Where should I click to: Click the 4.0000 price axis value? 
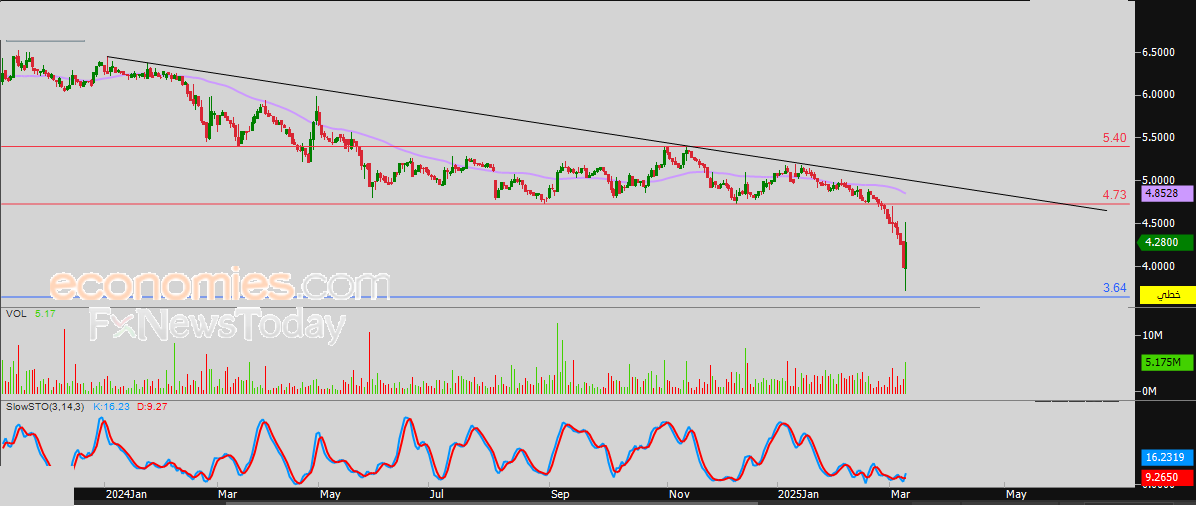(x=1158, y=266)
